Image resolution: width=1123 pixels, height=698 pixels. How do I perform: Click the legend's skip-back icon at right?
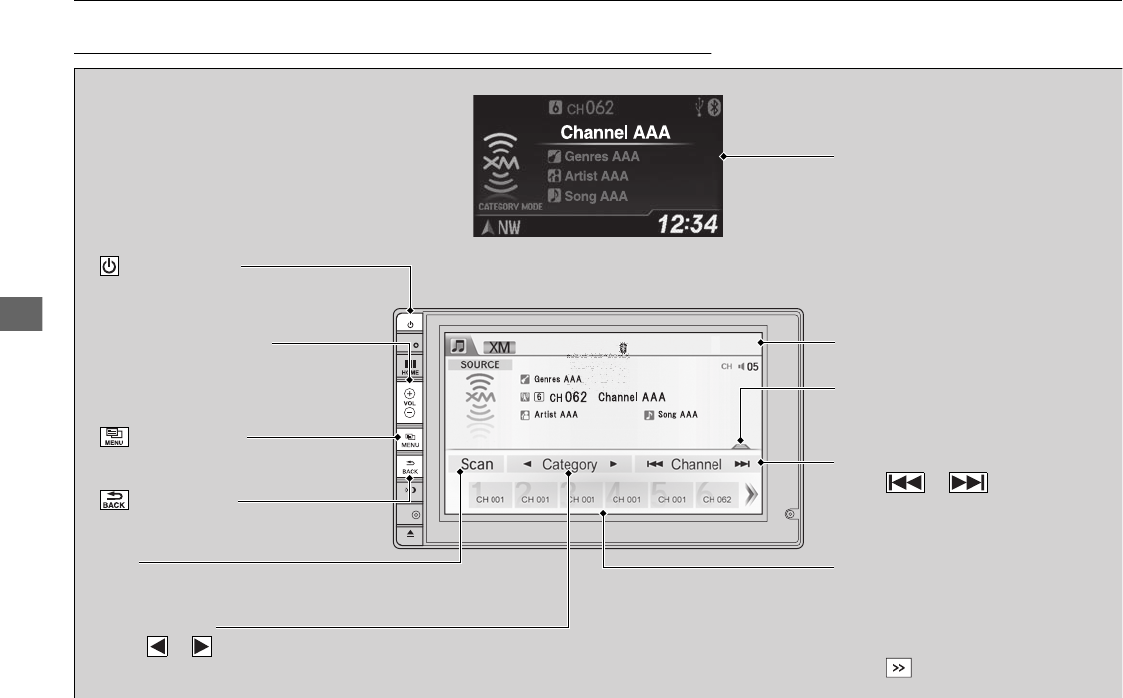(906, 483)
